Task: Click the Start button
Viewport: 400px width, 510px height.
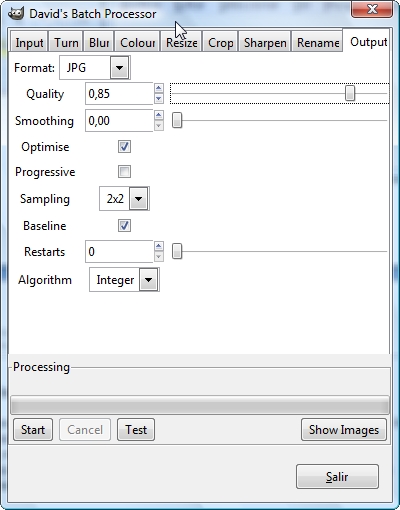Action: point(33,430)
